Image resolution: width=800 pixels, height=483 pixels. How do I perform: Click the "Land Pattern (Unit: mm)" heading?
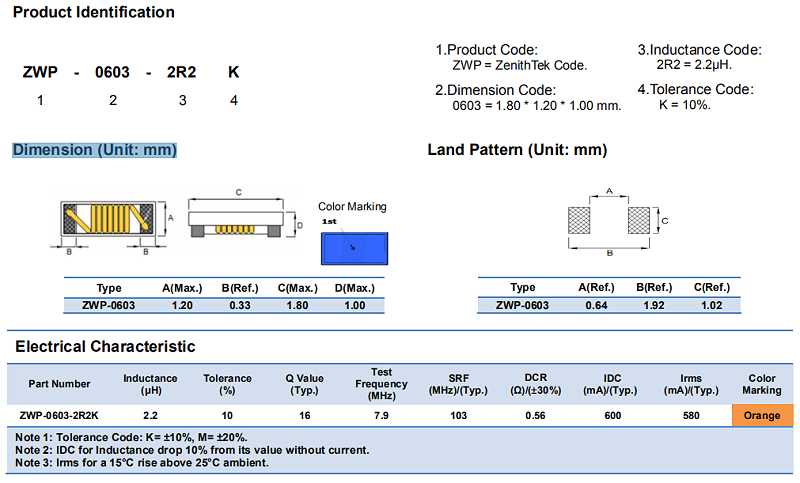(x=517, y=150)
